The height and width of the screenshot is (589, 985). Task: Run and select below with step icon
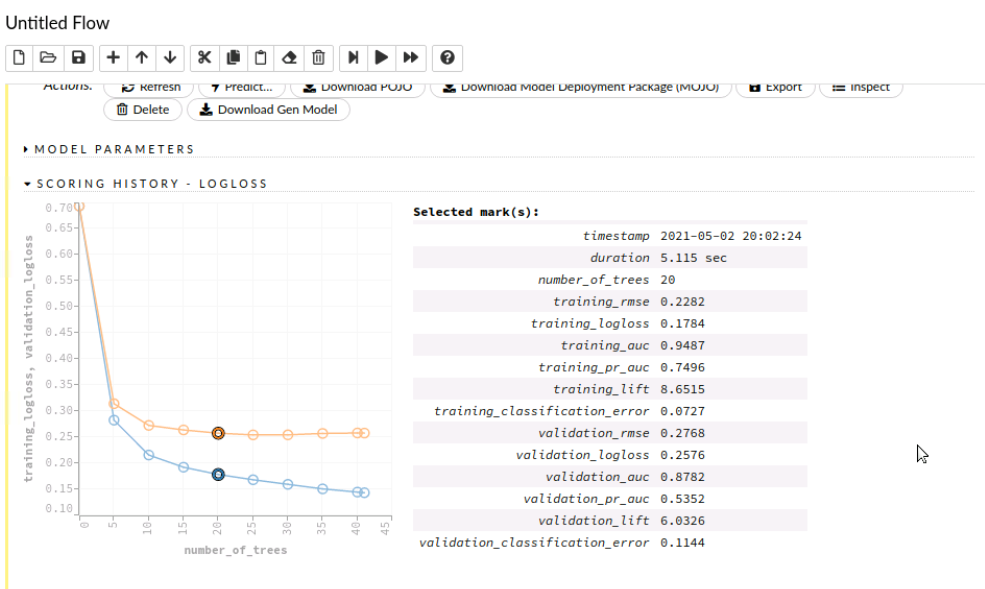[x=353, y=58]
